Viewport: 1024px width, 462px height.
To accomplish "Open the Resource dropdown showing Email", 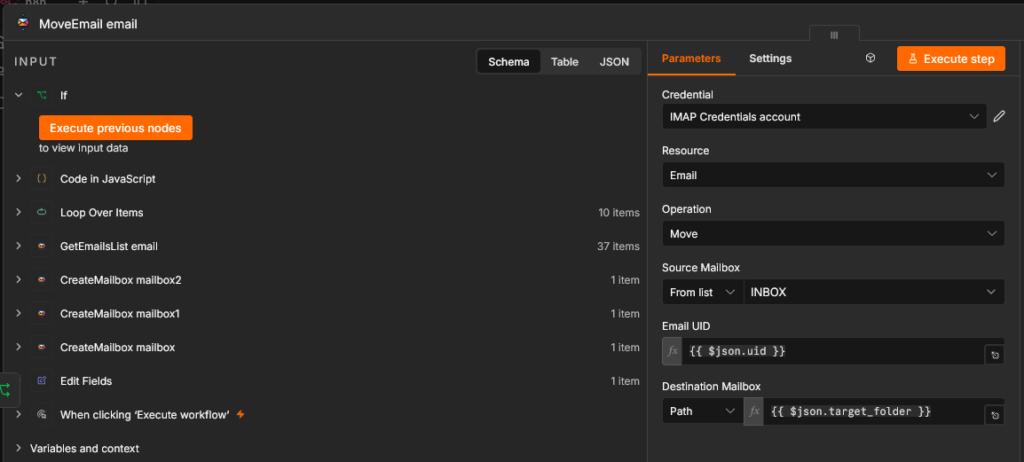I will (833, 175).
